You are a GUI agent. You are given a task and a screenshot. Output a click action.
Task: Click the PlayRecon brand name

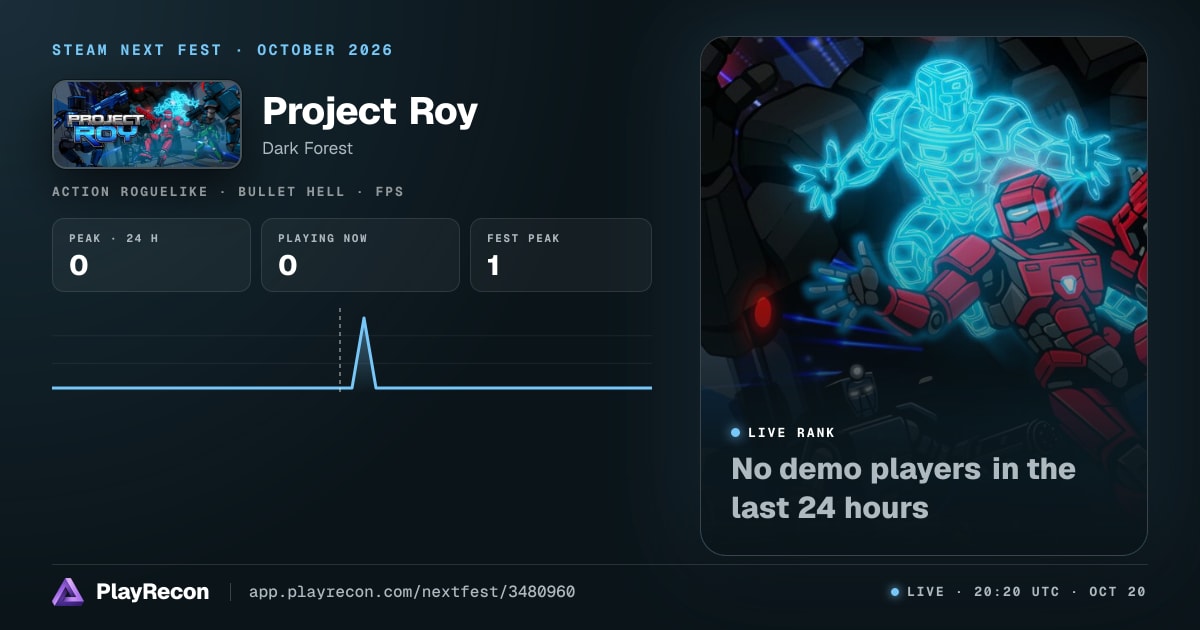pyautogui.click(x=152, y=592)
